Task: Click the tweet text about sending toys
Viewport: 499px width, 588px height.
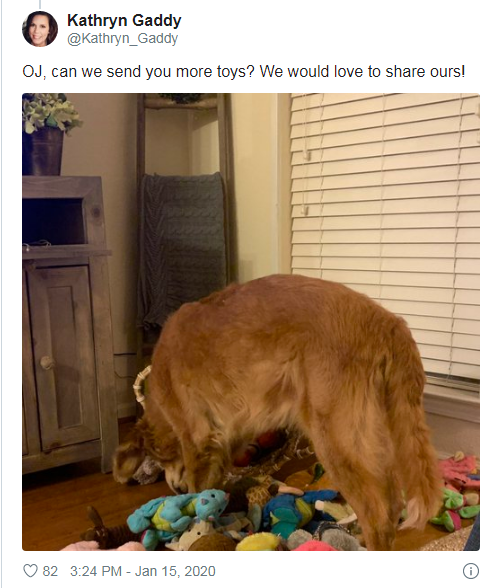Action: [x=244, y=71]
